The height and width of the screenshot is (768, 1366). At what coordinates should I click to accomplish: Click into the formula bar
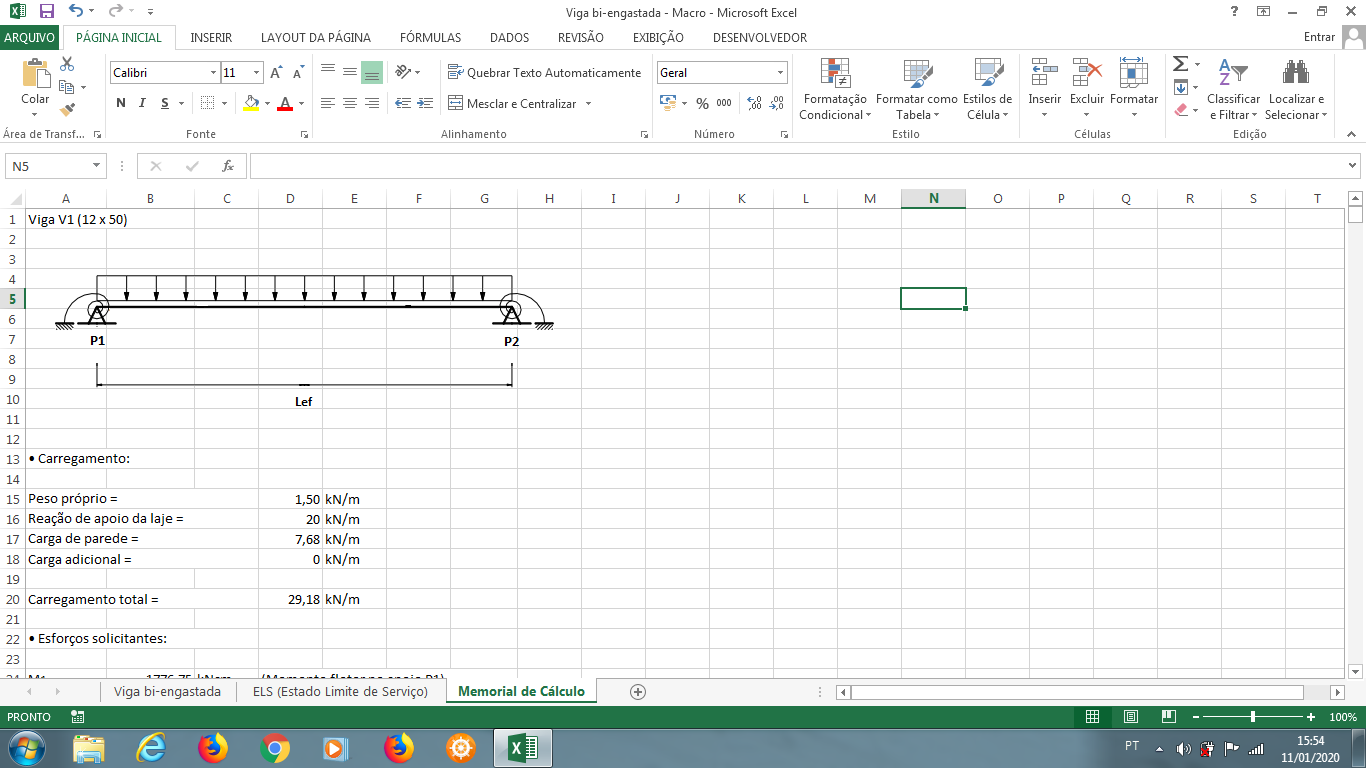(797, 166)
